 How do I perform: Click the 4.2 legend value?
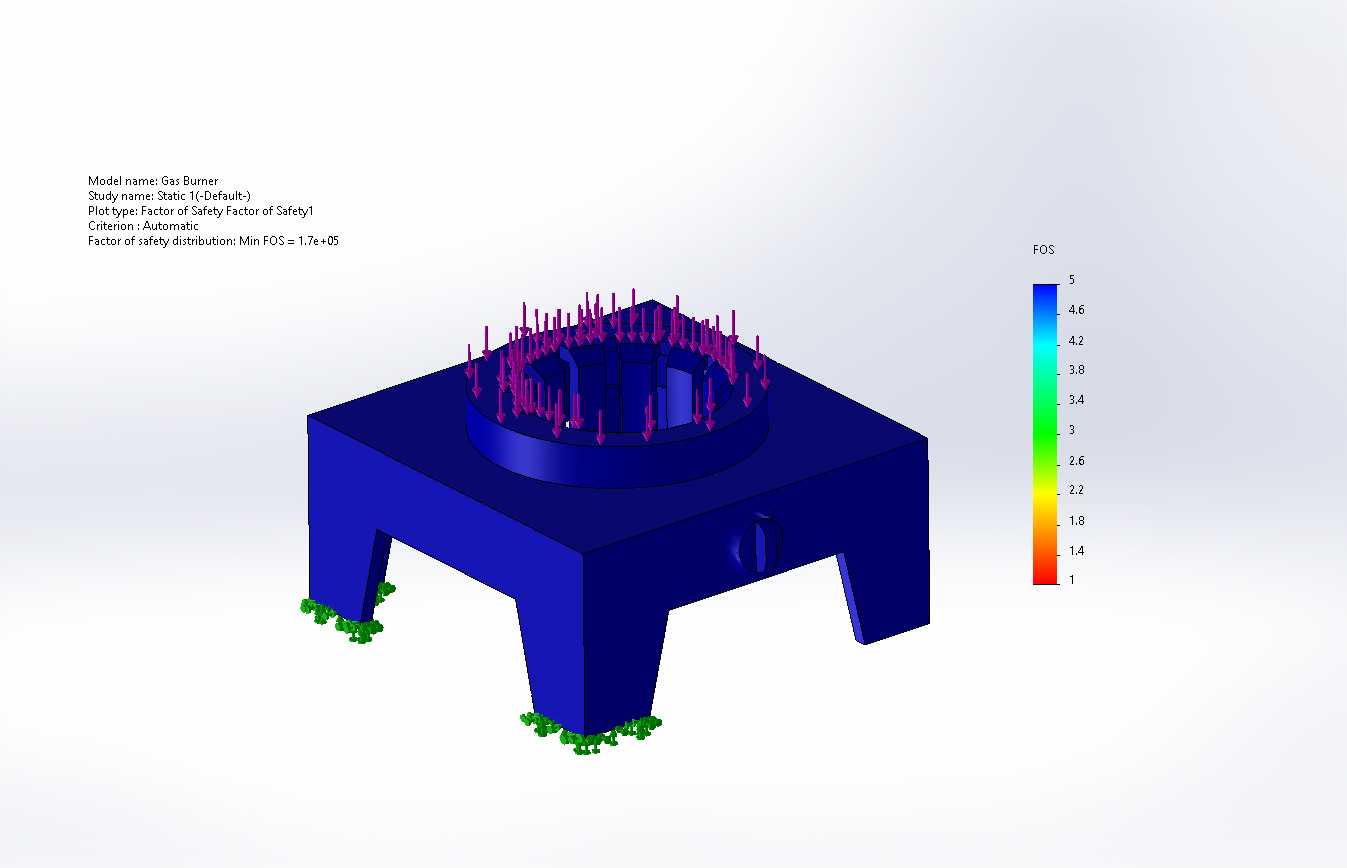pos(1076,340)
